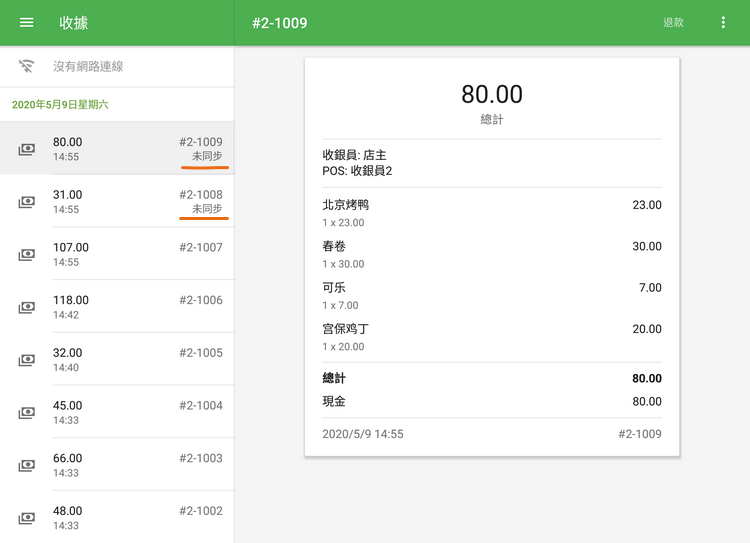Click the 30.00 price of 春卷
This screenshot has width=750, height=543.
647,246
